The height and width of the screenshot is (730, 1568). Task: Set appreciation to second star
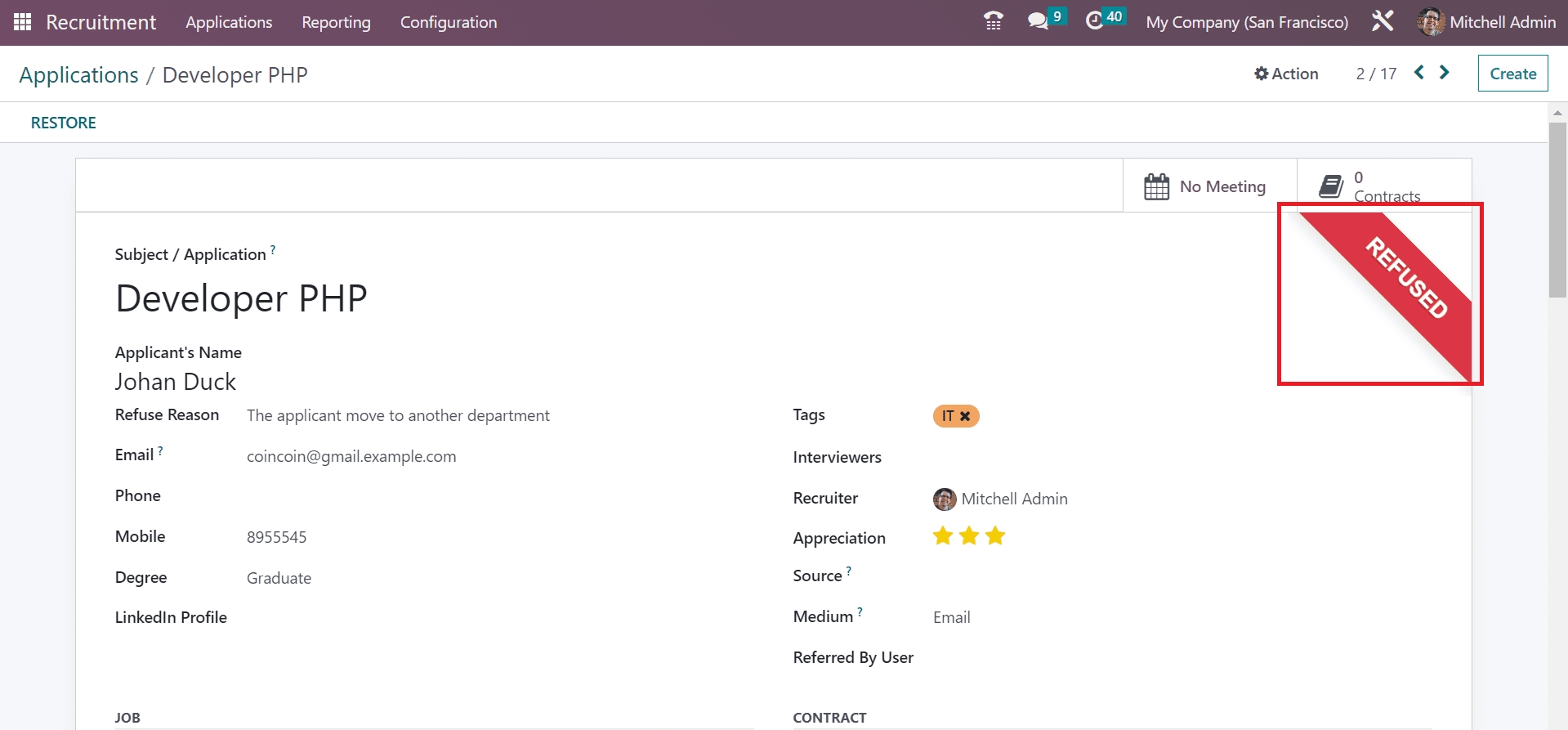pyautogui.click(x=969, y=536)
